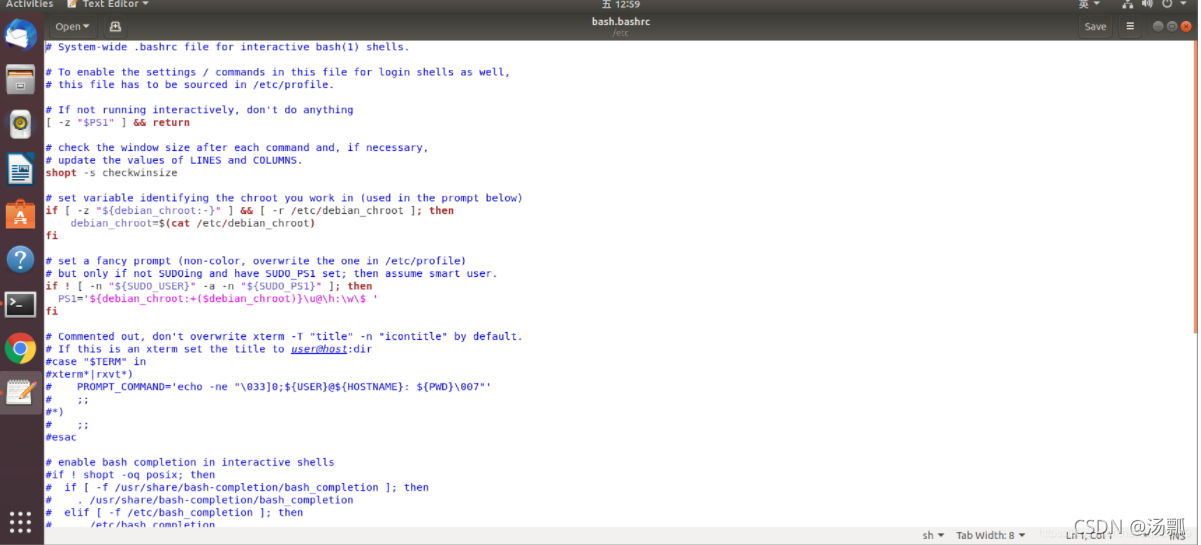The width and height of the screenshot is (1201, 545).
Task: Click the bash.bashrc window title
Action: tap(621, 22)
